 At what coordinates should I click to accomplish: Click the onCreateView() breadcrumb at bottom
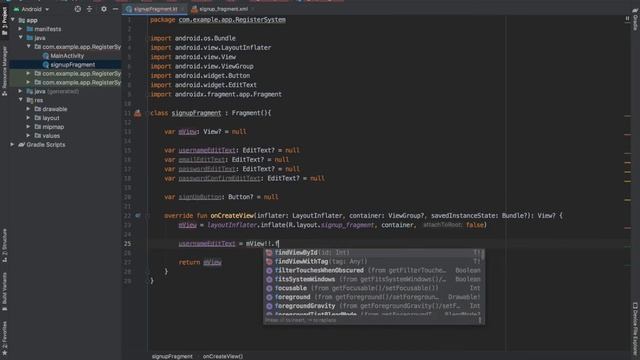coord(223,356)
